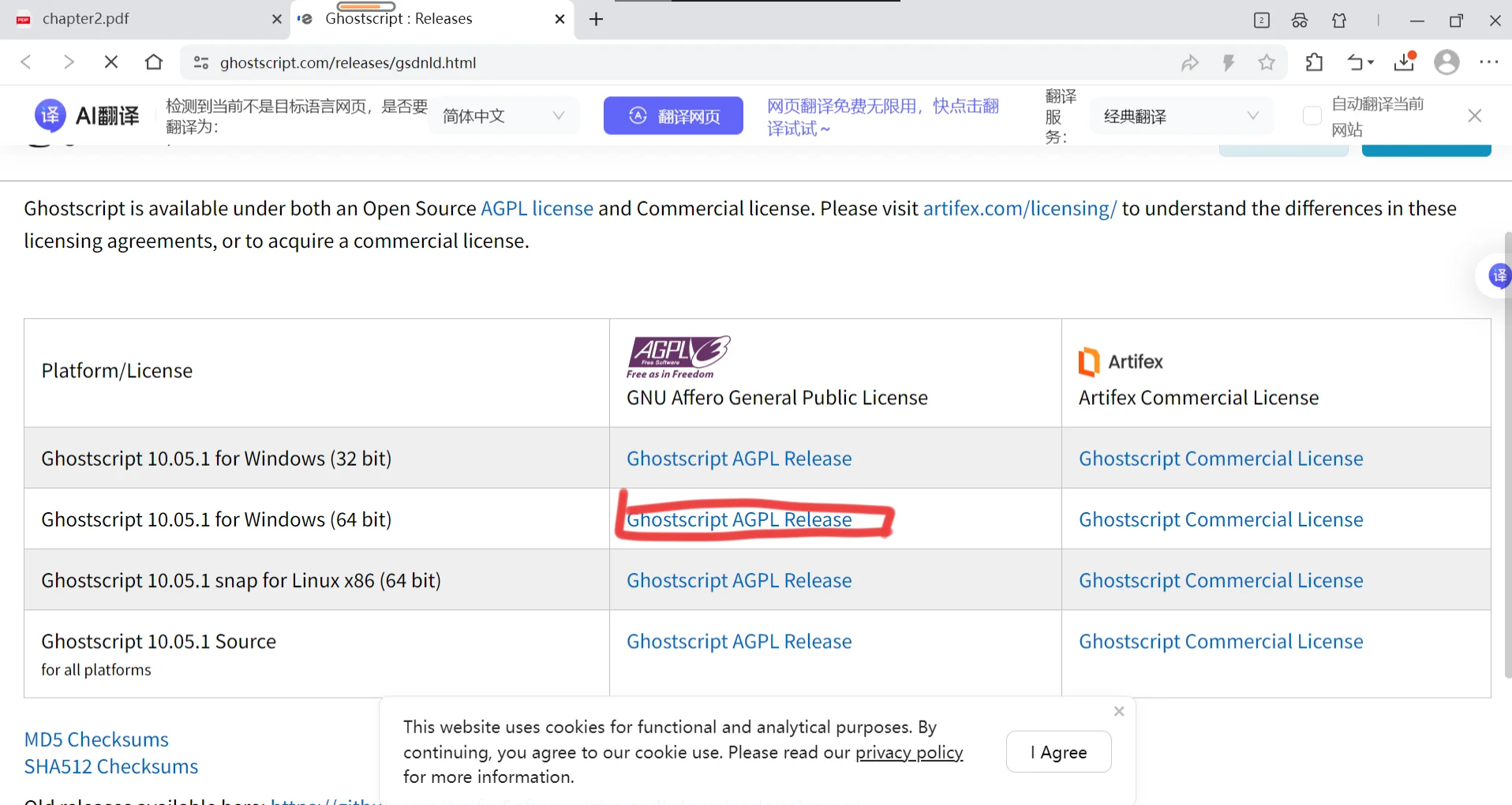Open AGPL Release link for Source row

(x=739, y=641)
